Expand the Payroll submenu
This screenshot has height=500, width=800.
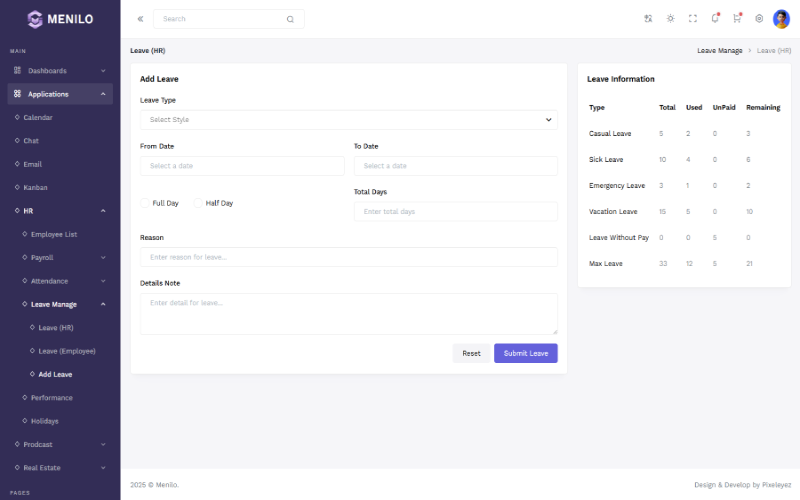pos(64,258)
